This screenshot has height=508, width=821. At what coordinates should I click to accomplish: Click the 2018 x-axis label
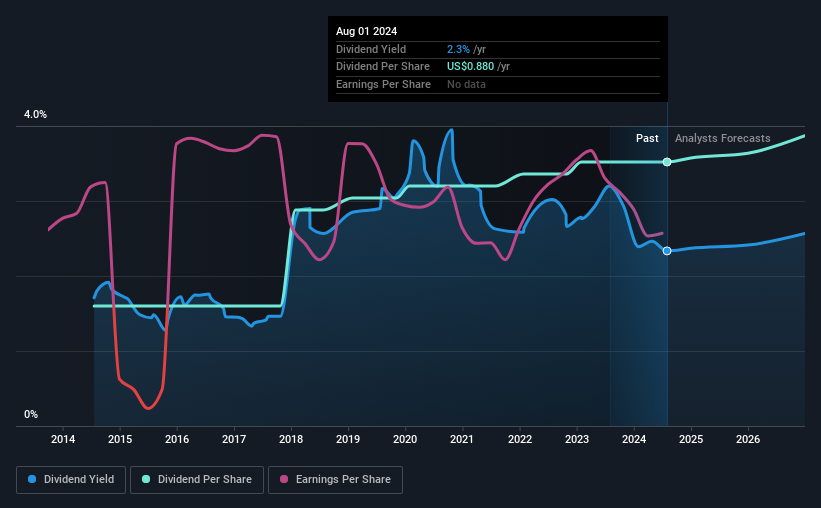pyautogui.click(x=291, y=439)
